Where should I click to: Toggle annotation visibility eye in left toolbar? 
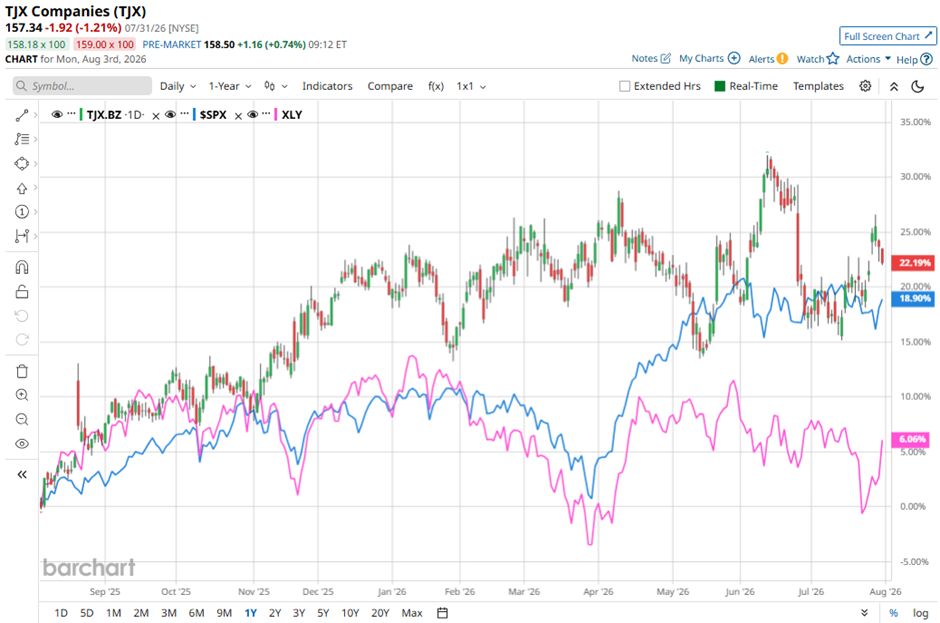click(x=22, y=444)
